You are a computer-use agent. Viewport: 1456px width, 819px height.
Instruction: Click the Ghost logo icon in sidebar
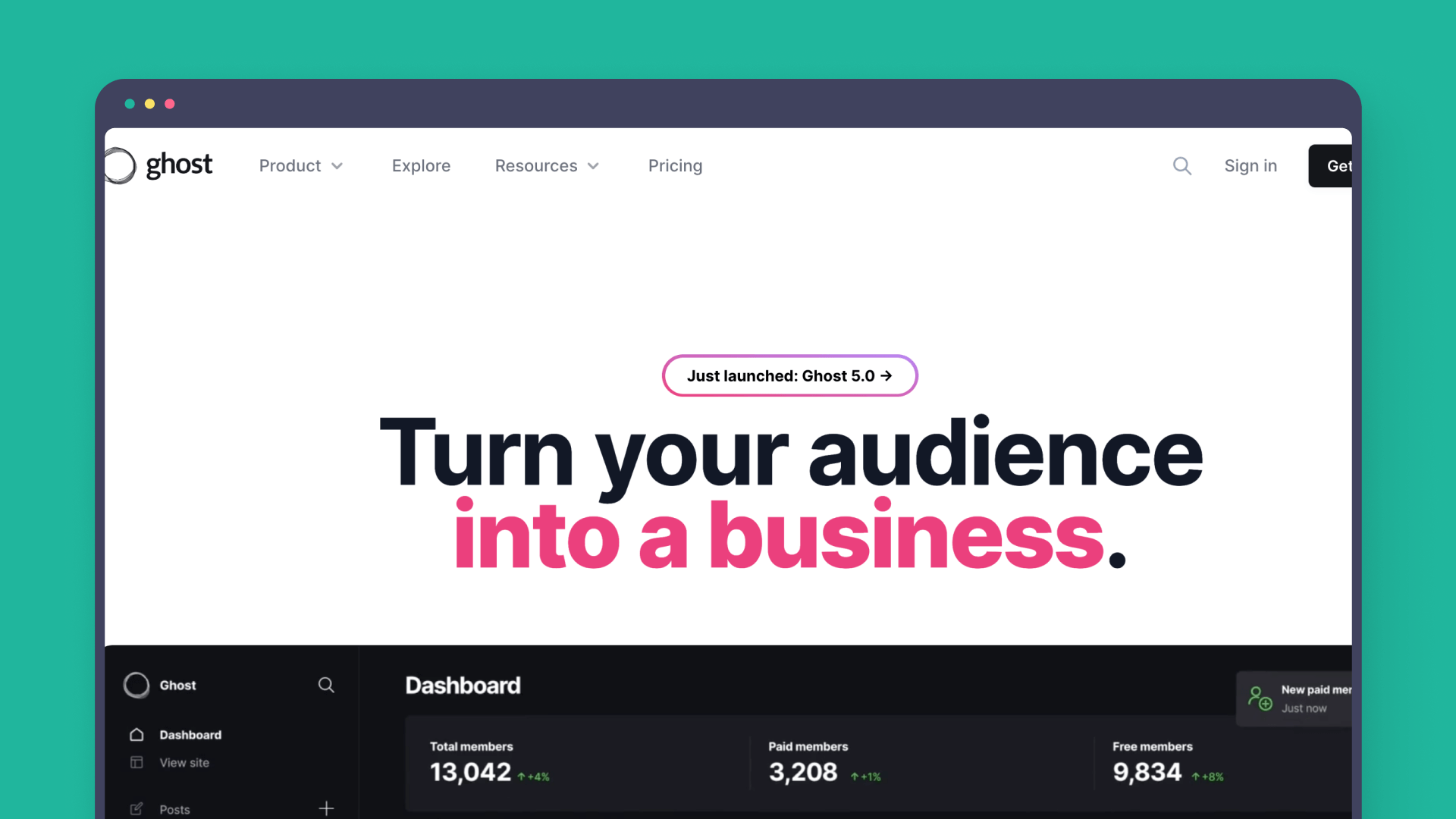(x=135, y=685)
